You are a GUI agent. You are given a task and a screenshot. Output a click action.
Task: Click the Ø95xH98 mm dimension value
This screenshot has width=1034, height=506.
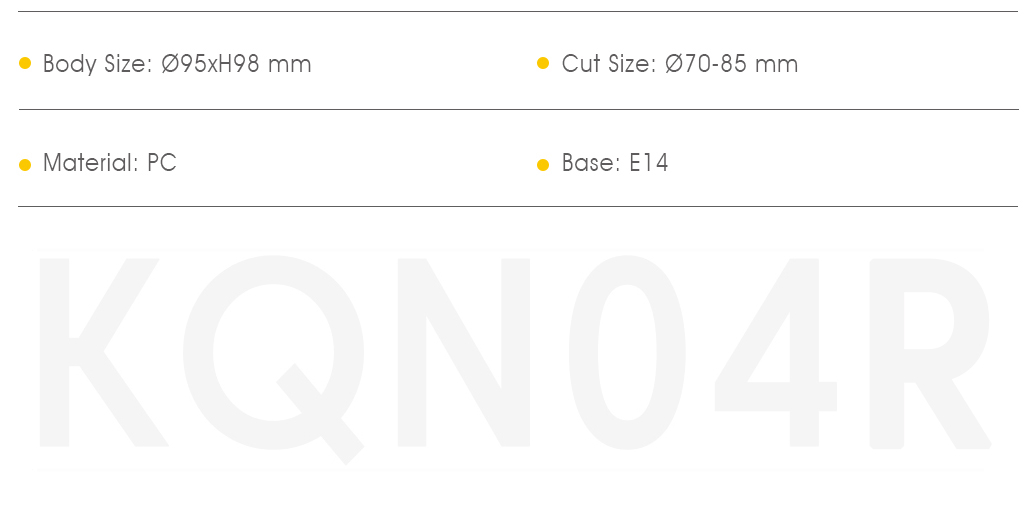(236, 64)
